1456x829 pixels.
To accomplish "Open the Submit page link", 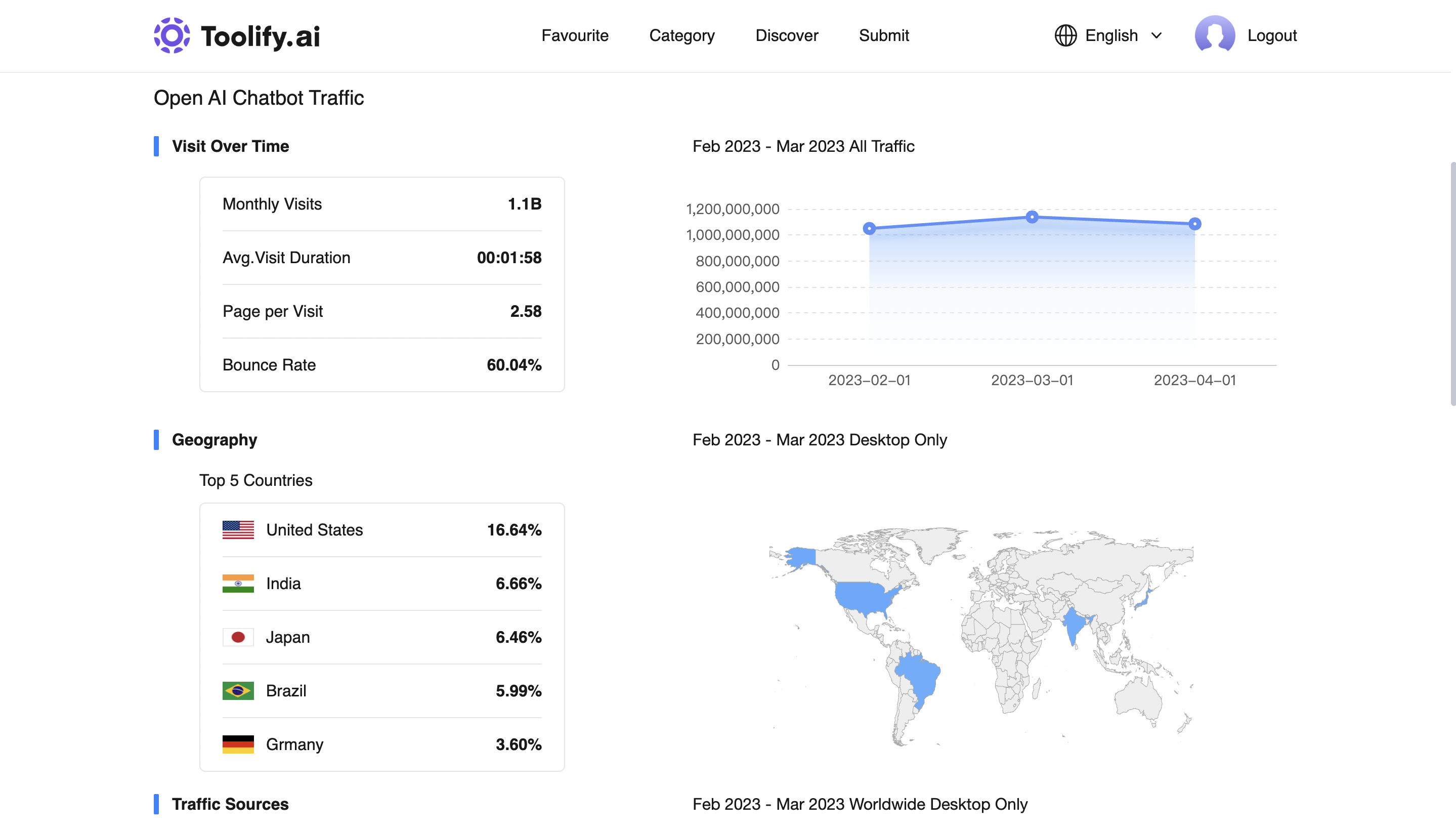I will pyautogui.click(x=884, y=35).
